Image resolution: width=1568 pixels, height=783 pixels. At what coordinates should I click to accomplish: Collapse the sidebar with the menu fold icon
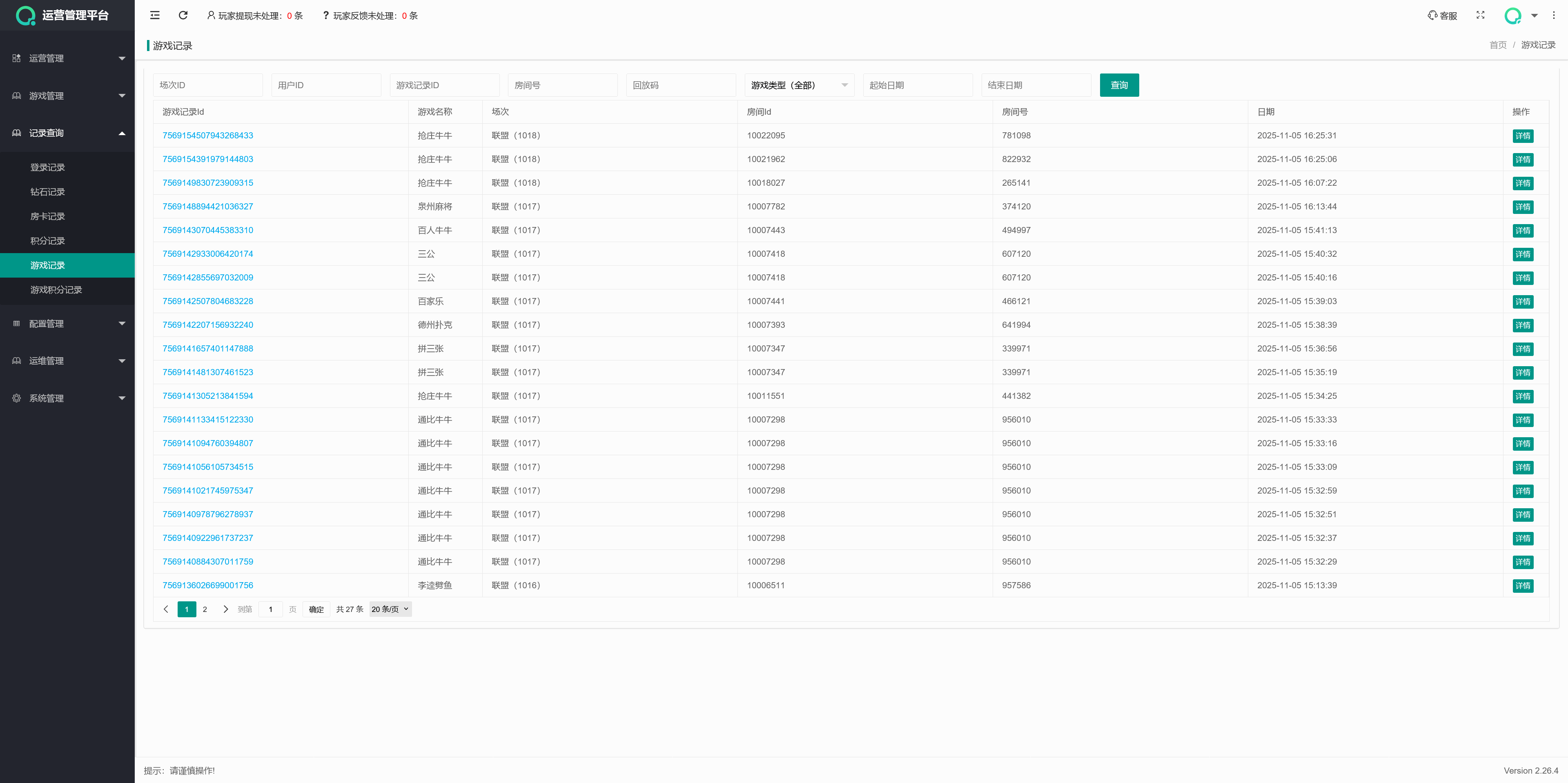click(x=155, y=15)
